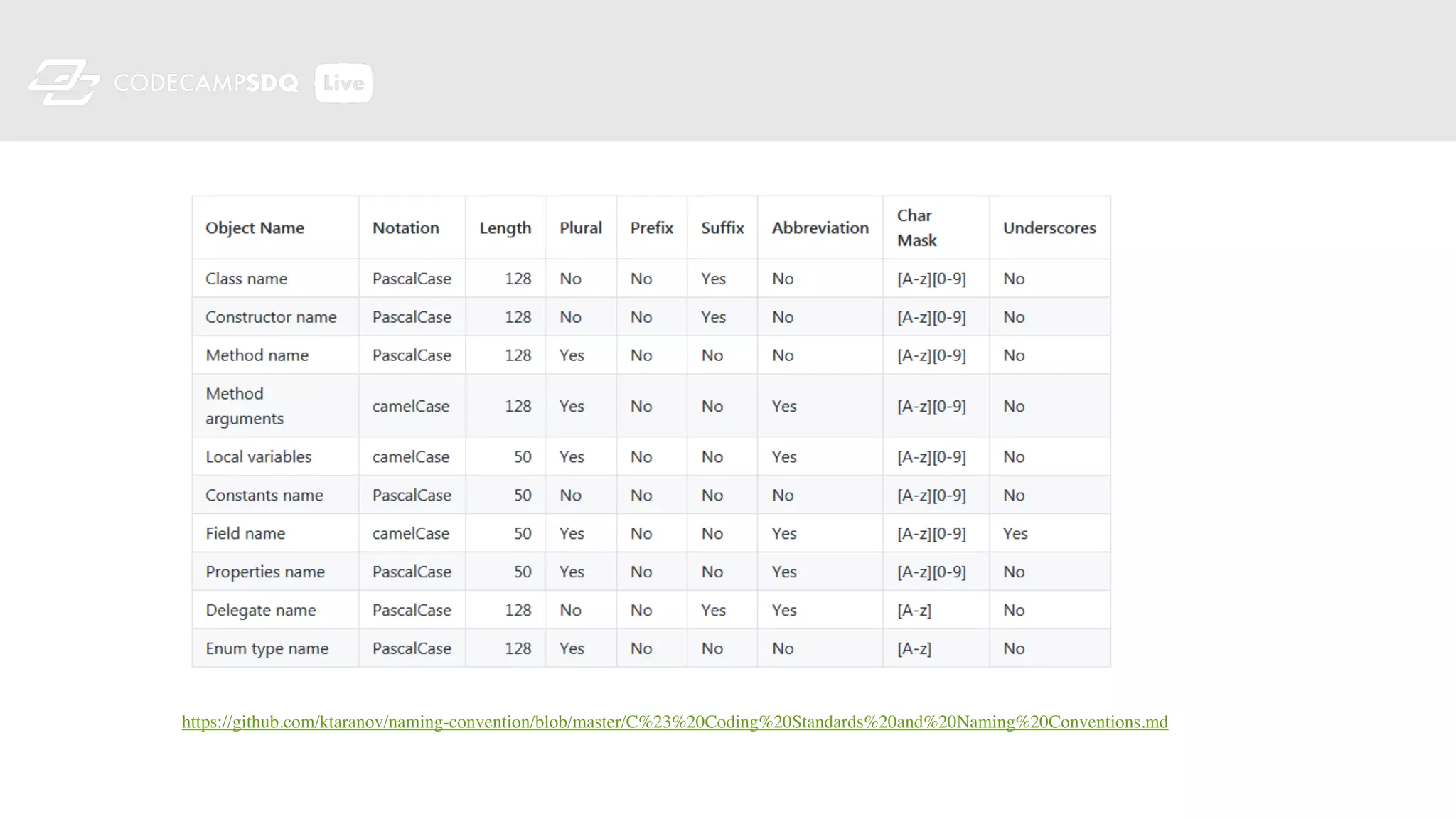The image size is (1456, 819).
Task: Select the Char Mask column header
Action: (916, 228)
